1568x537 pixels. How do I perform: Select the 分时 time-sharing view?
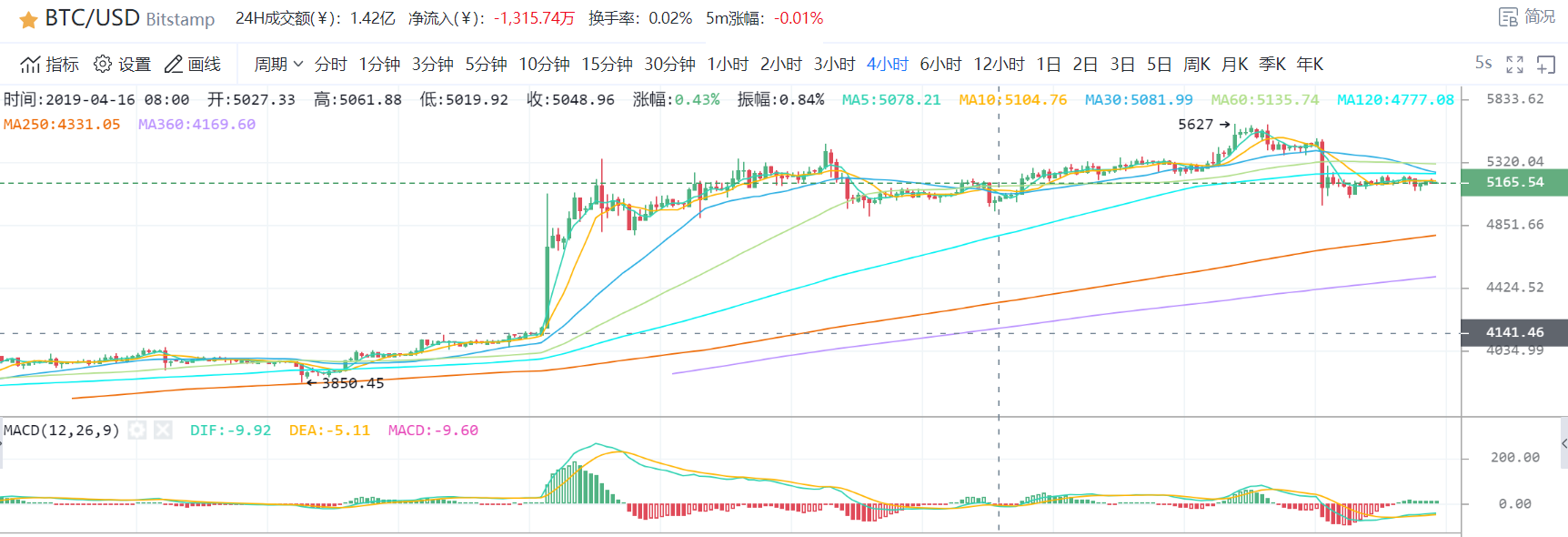coord(330,65)
